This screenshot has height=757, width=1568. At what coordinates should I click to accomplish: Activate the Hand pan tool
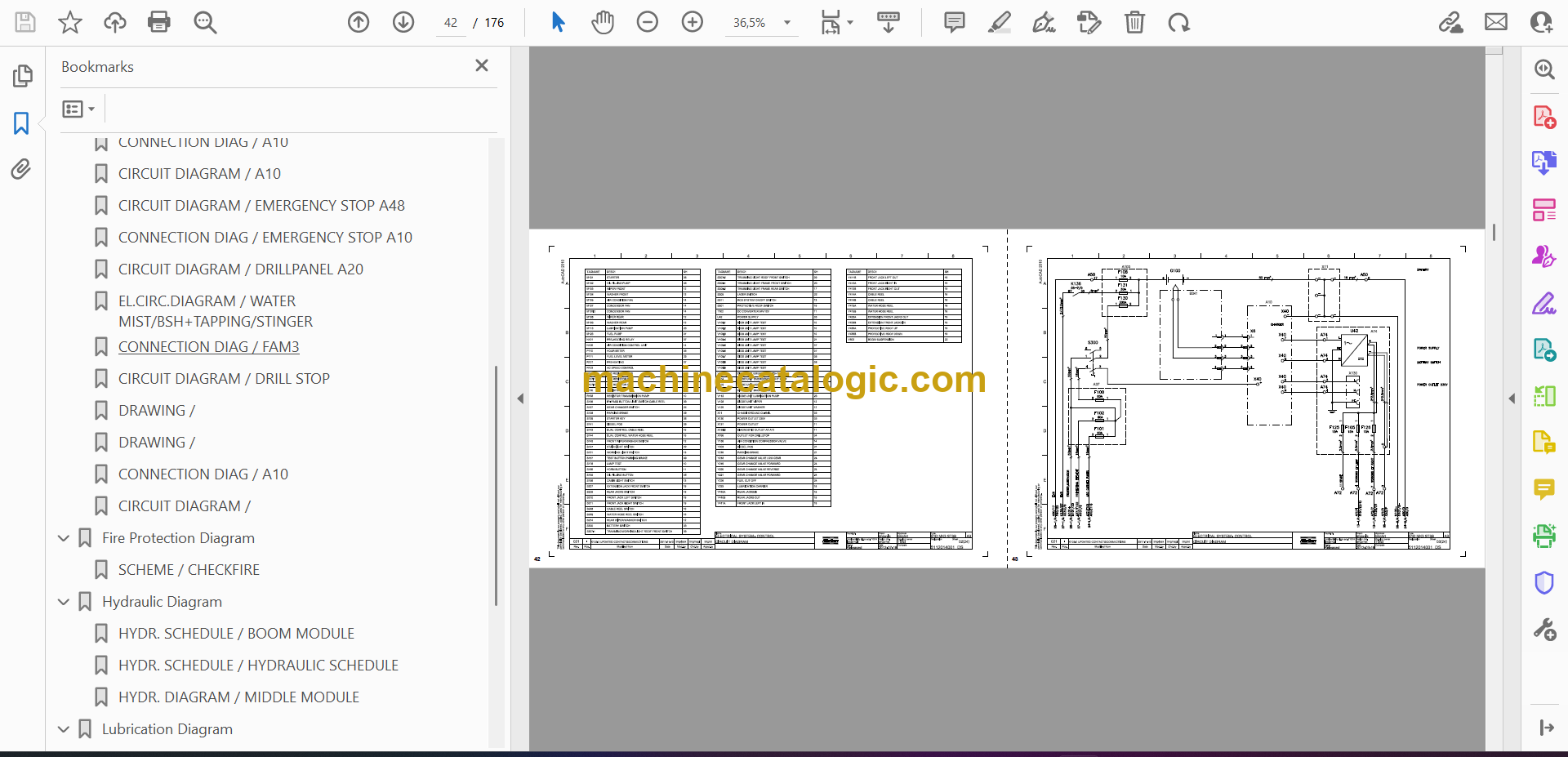click(x=603, y=22)
